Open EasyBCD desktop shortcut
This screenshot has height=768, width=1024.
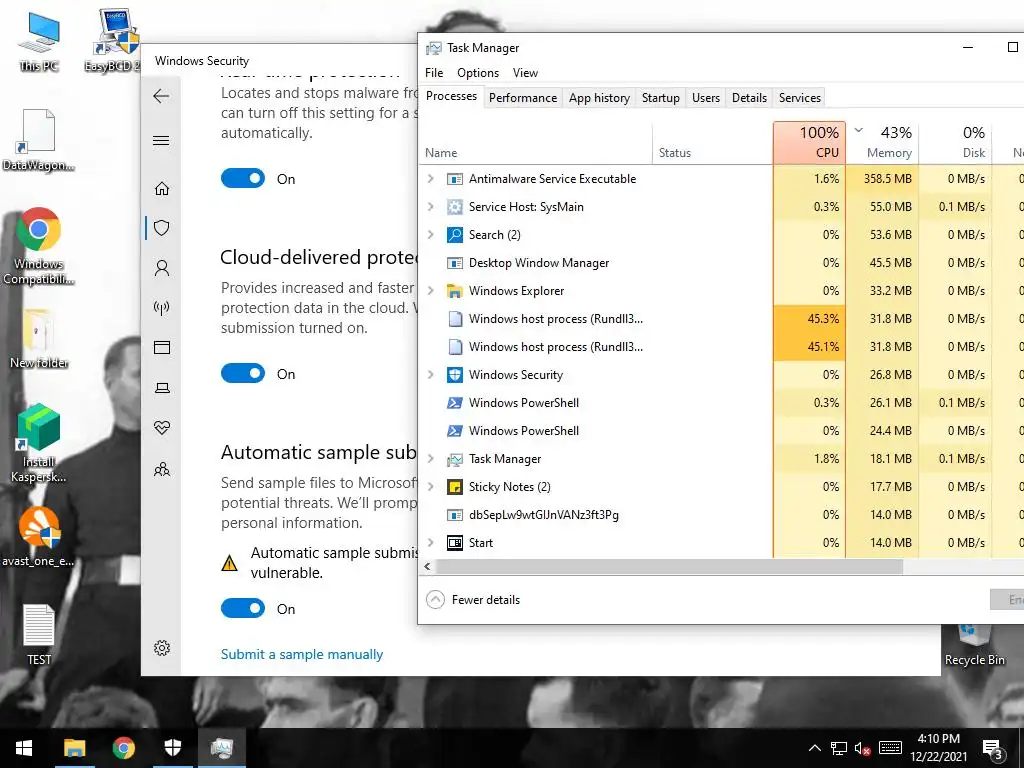click(115, 40)
